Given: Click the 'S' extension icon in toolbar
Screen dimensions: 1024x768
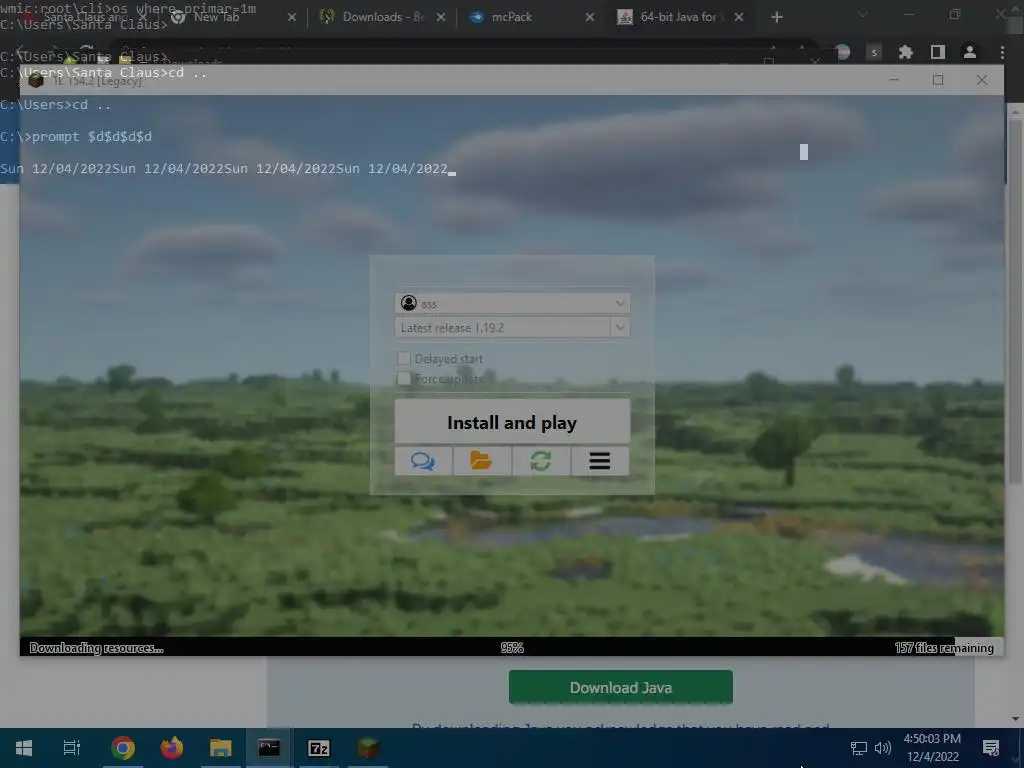Looking at the screenshot, I should pos(874,52).
